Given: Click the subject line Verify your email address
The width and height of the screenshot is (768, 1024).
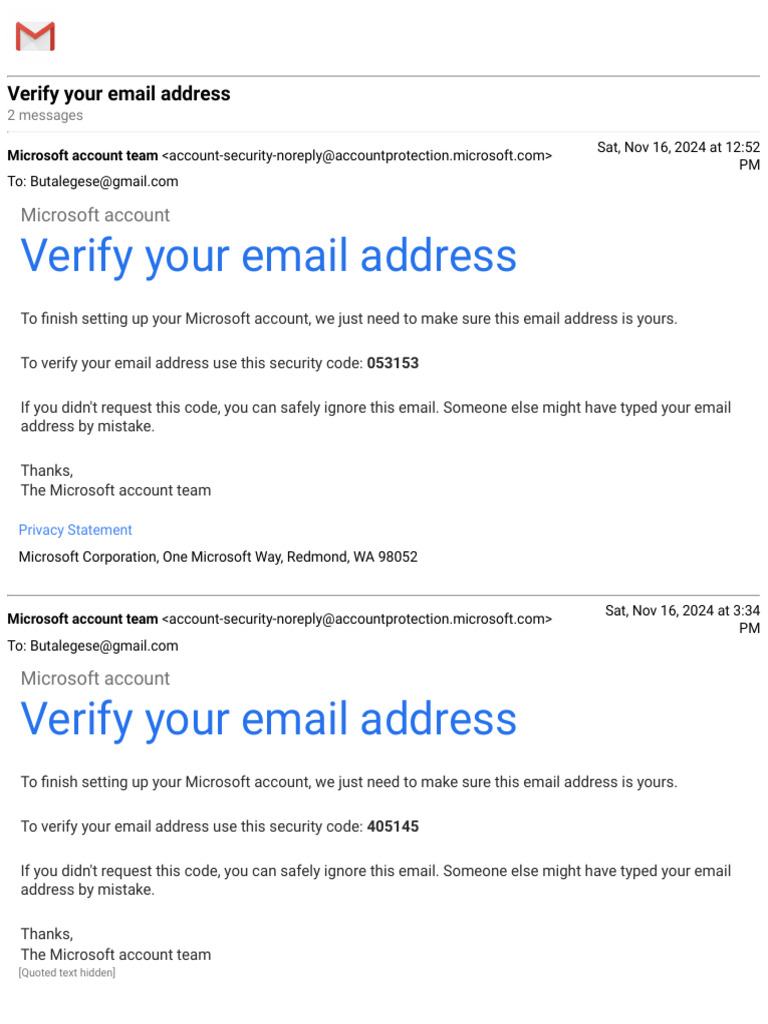Looking at the screenshot, I should tap(119, 94).
